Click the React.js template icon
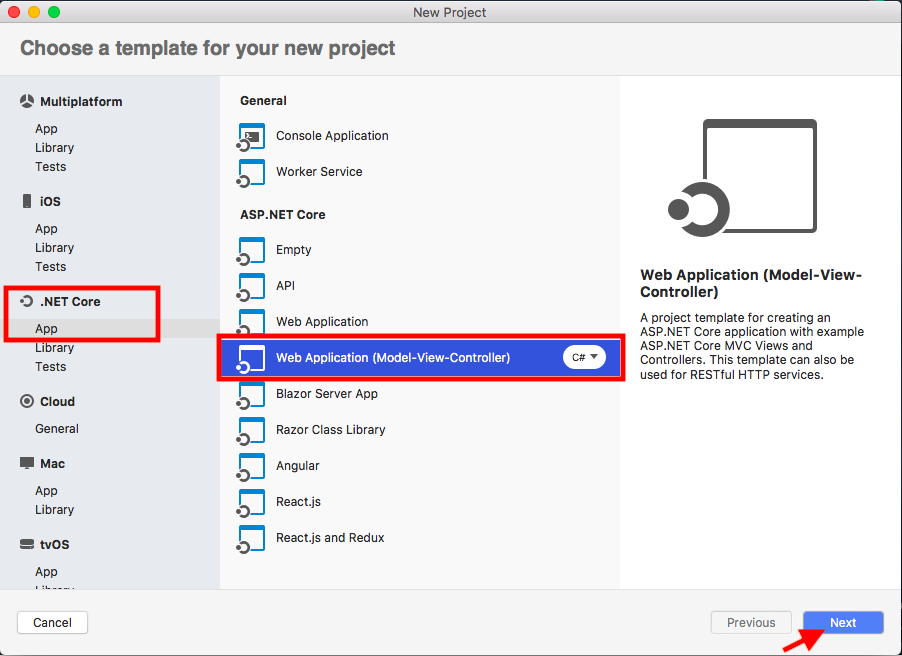This screenshot has width=902, height=656. [x=251, y=503]
